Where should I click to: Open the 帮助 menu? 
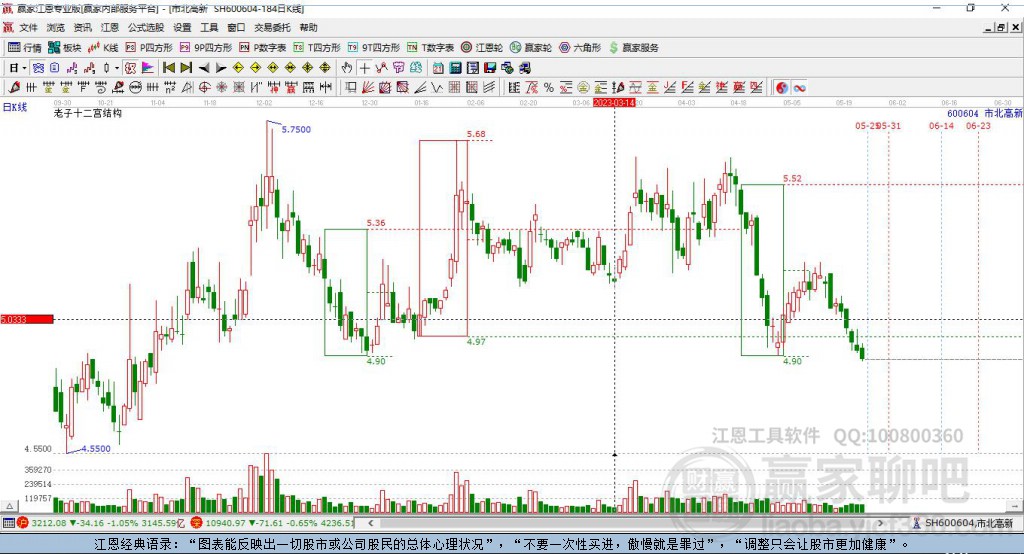pyautogui.click(x=308, y=27)
